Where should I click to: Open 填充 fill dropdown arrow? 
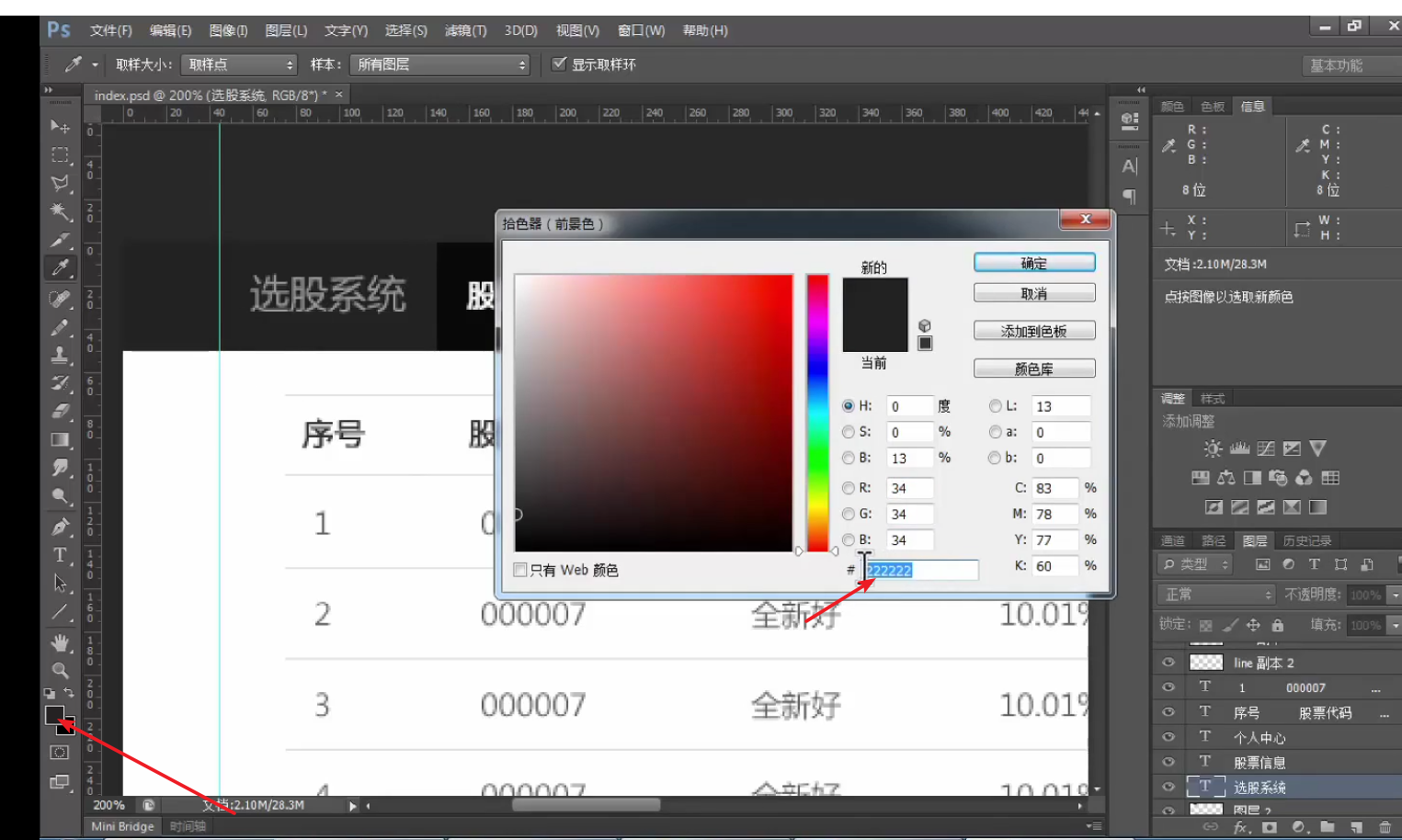click(x=1395, y=625)
